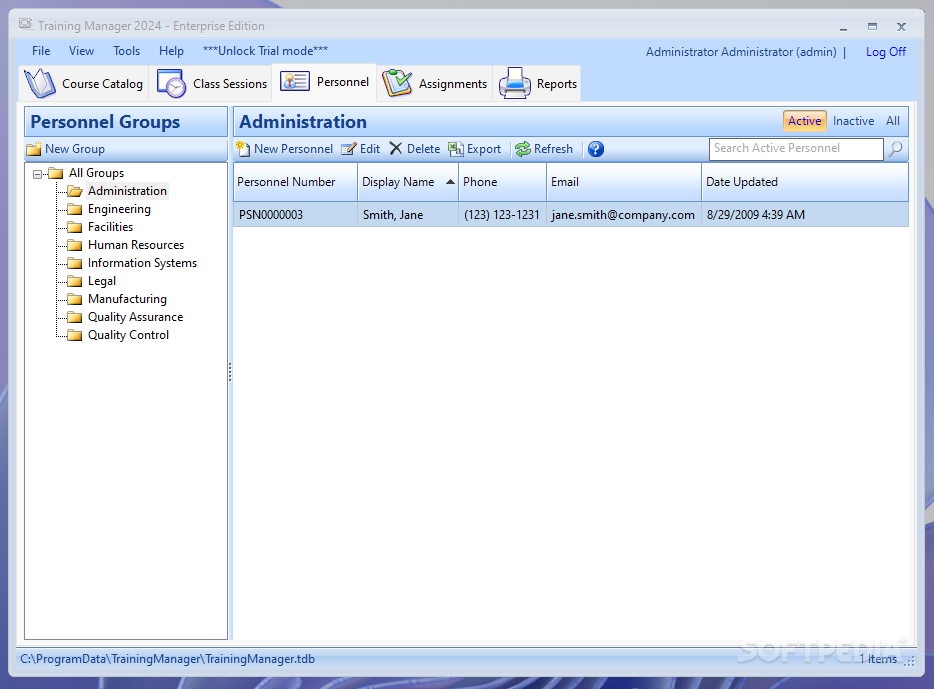Screen dimensions: 934x689
Task: Click the Unlock Trial mode menu item
Action: tap(265, 51)
